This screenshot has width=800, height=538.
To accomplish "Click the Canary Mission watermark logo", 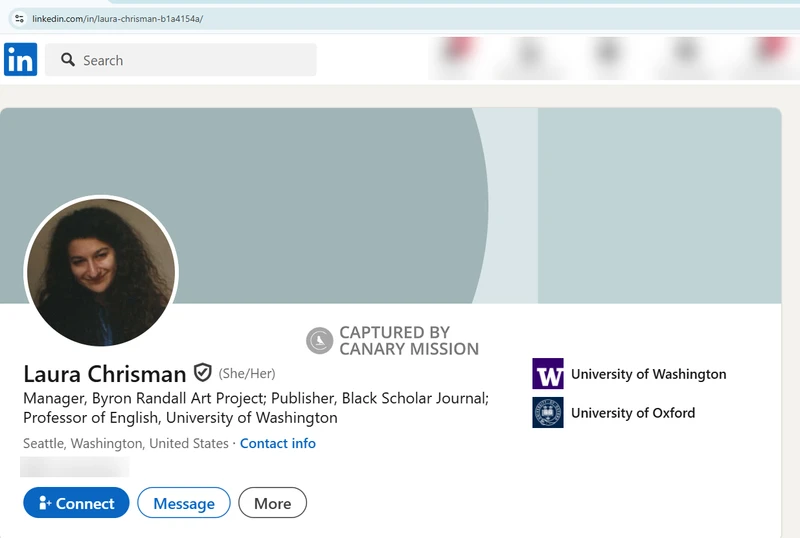I will [x=319, y=341].
